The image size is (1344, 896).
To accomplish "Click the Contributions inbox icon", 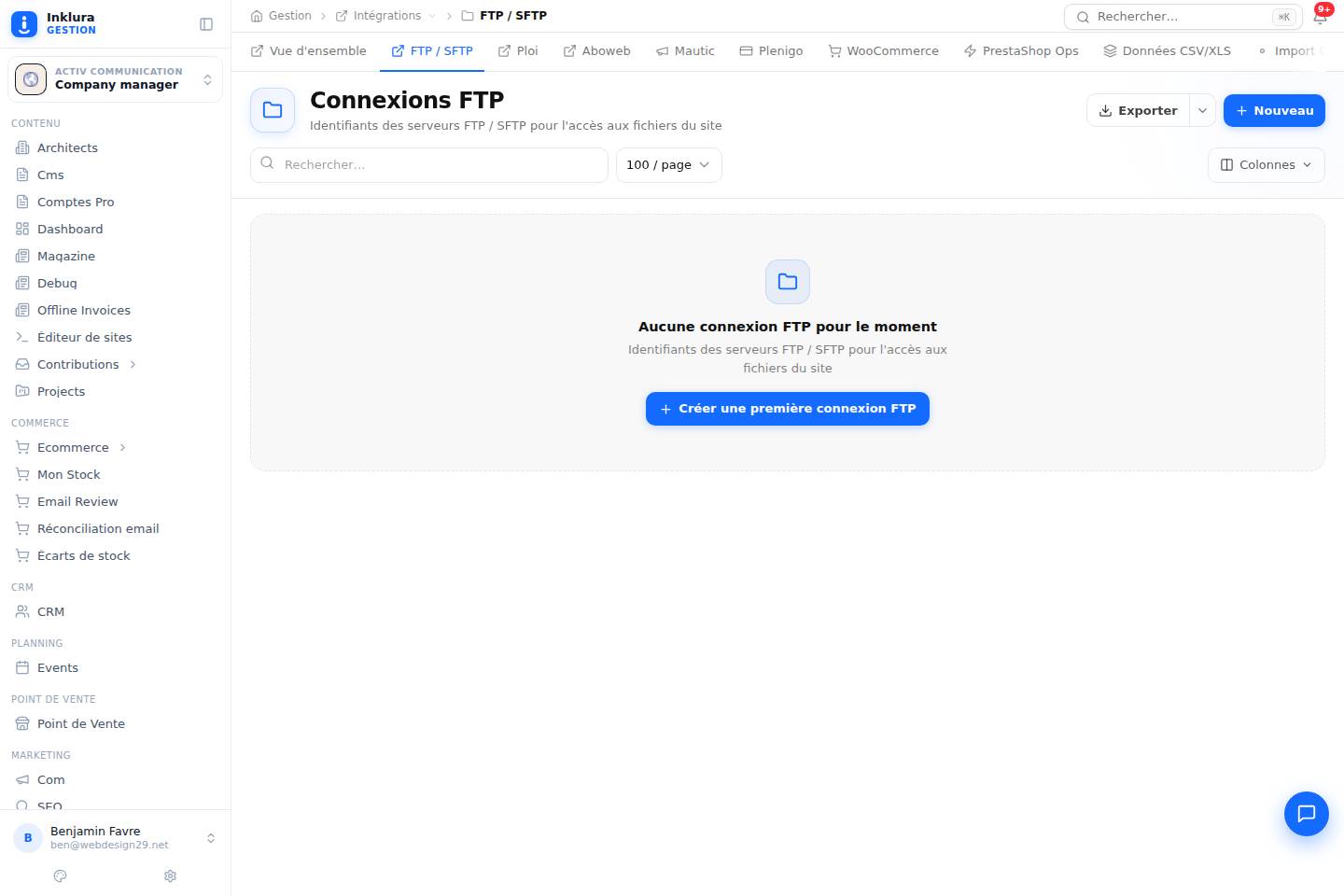I will click(22, 364).
